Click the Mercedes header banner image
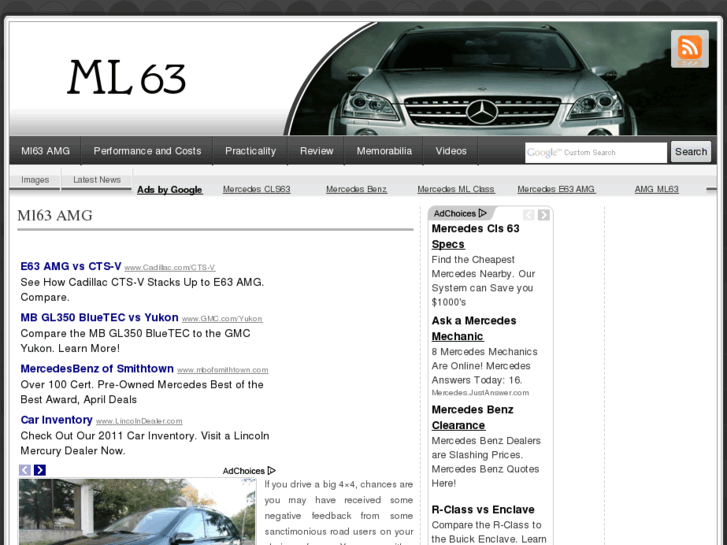Viewport: 727px width, 545px height. [501, 79]
